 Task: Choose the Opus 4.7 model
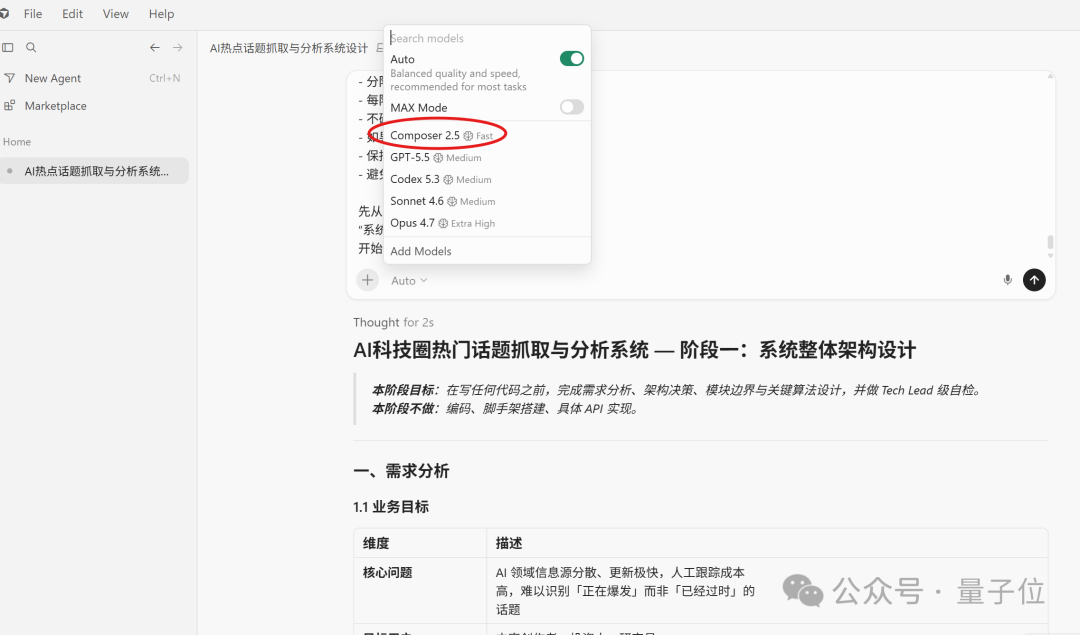[487, 223]
